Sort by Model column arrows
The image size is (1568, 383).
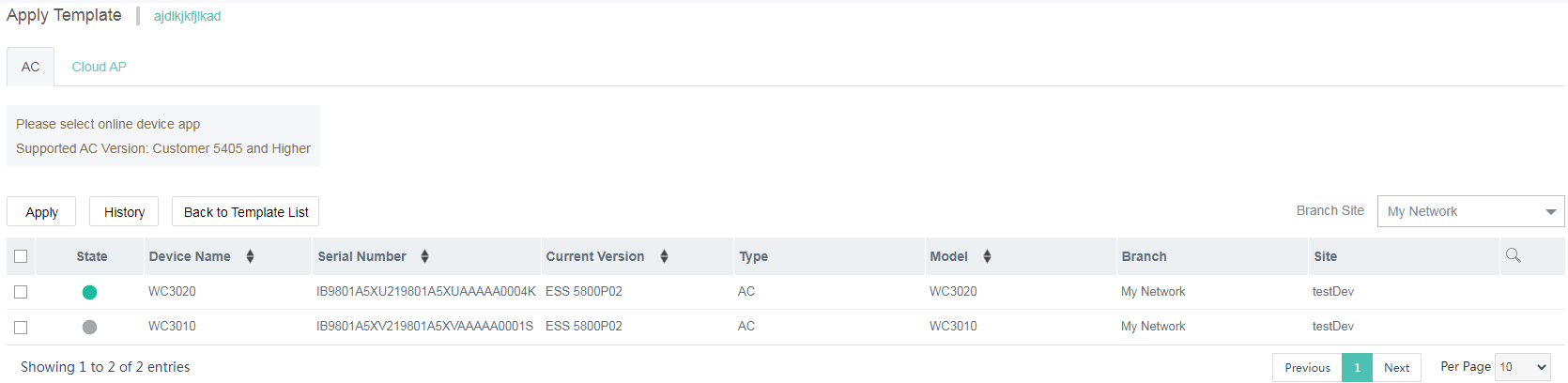(987, 256)
